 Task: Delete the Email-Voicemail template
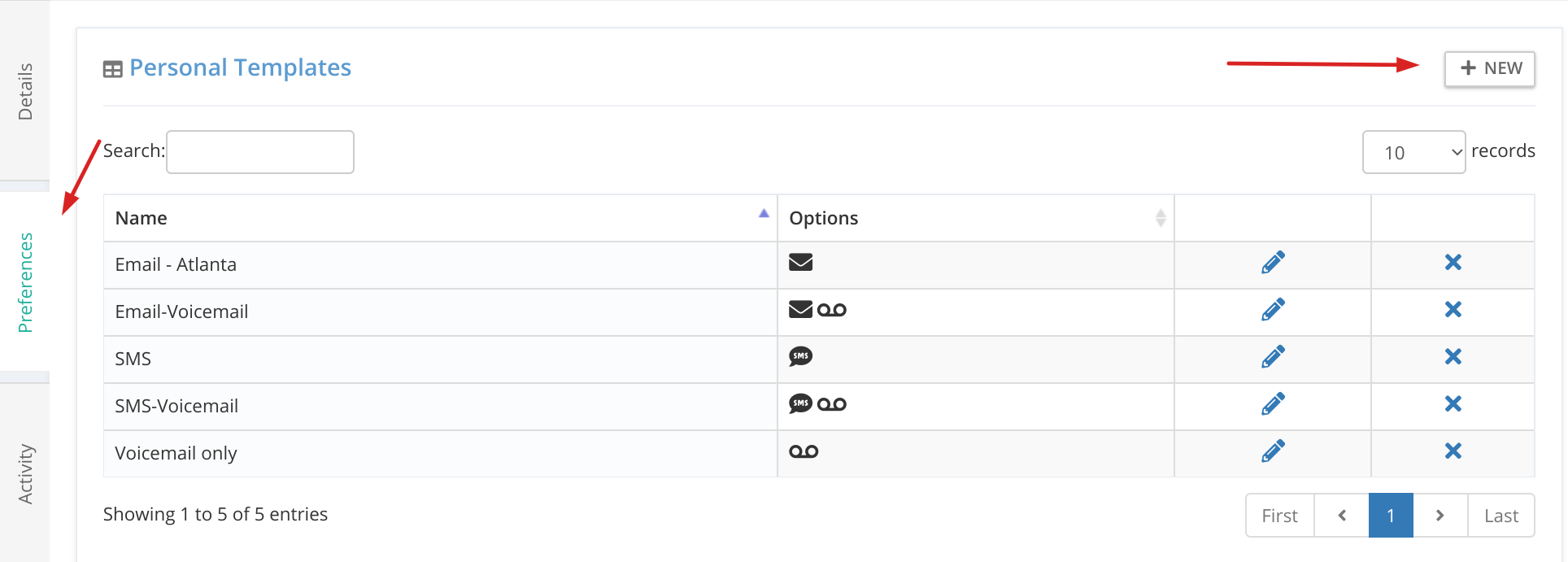(x=1453, y=310)
